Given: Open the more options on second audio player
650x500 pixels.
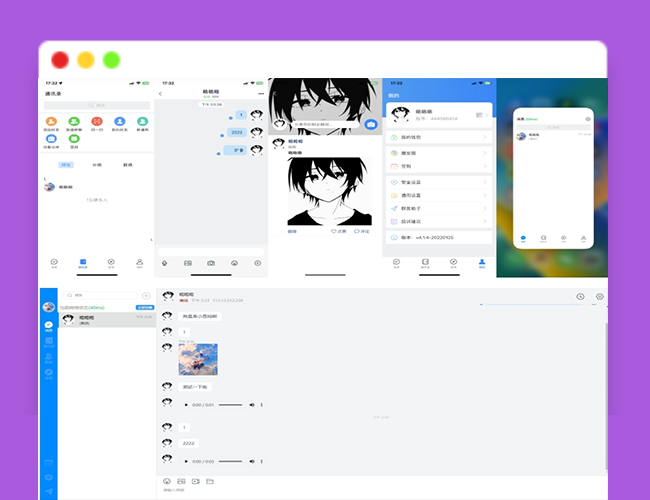Looking at the screenshot, I should (x=262, y=461).
